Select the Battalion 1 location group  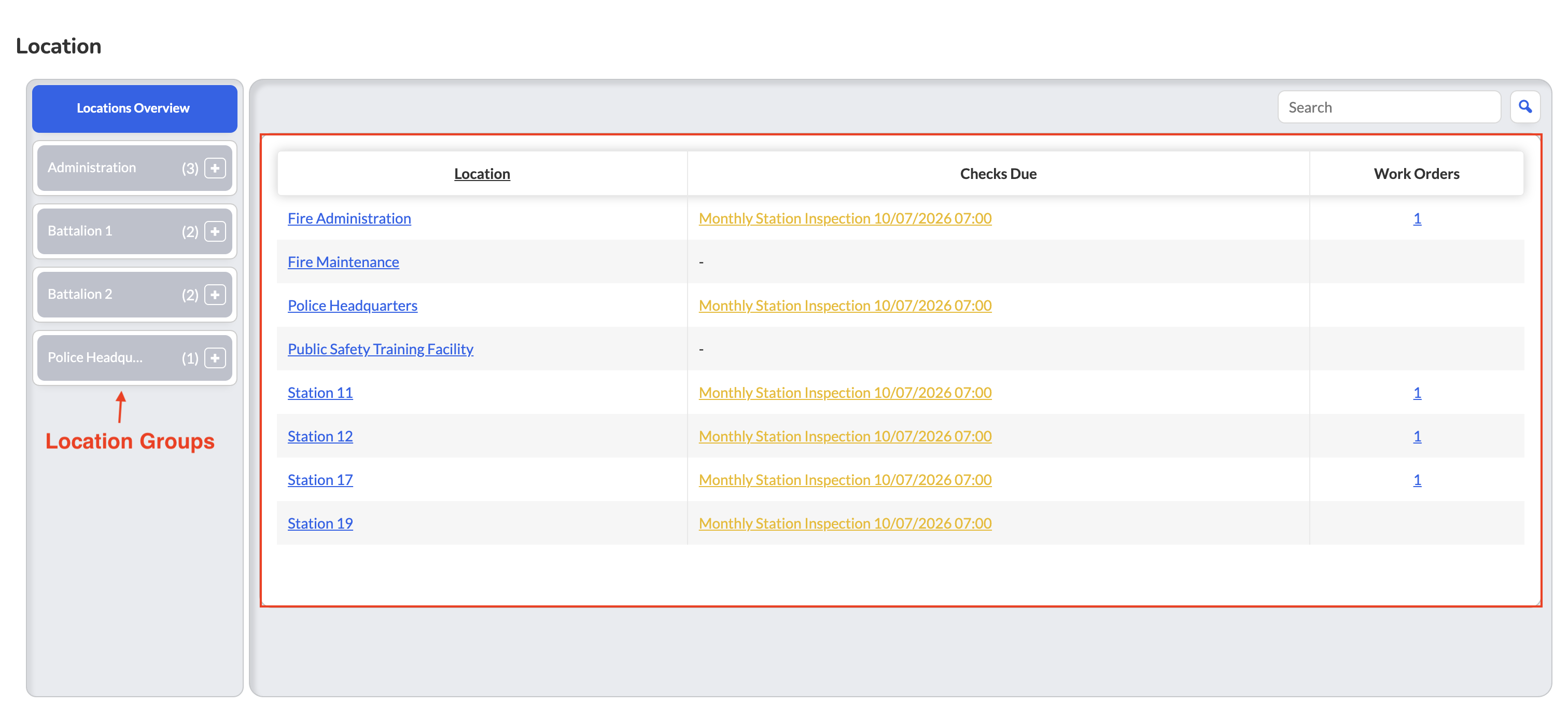134,231
